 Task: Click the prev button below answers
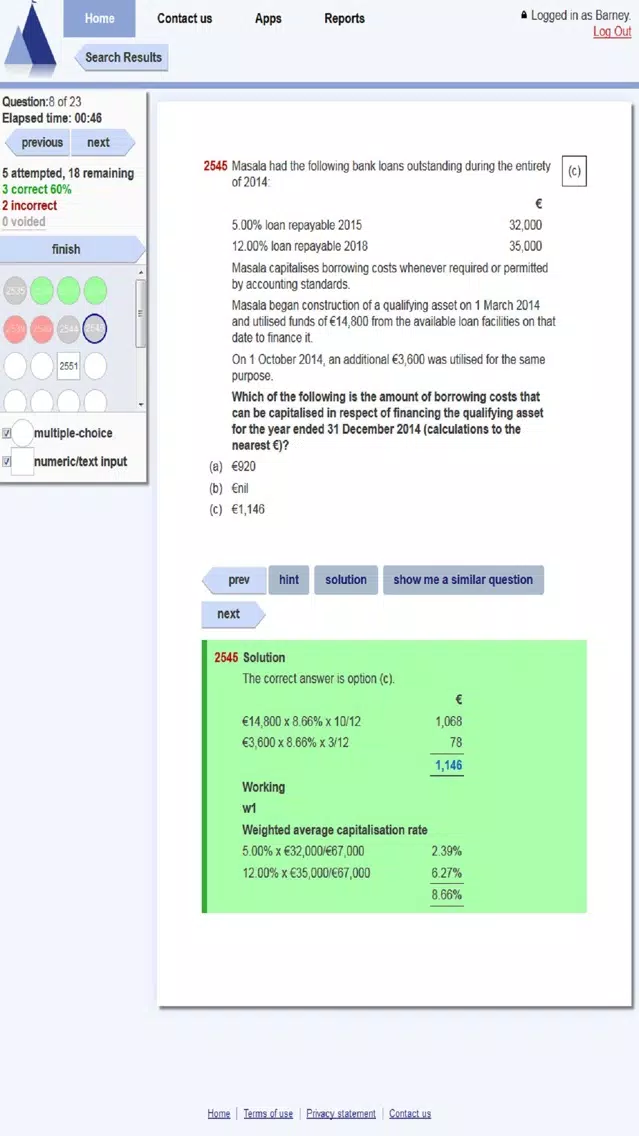234,580
